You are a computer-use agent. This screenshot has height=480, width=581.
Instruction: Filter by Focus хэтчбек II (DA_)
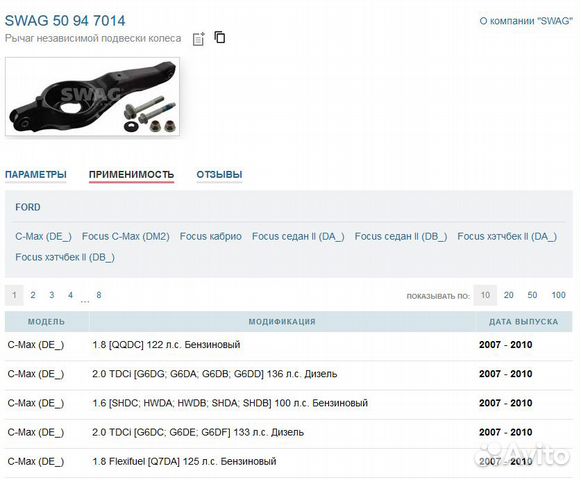pyautogui.click(x=507, y=236)
